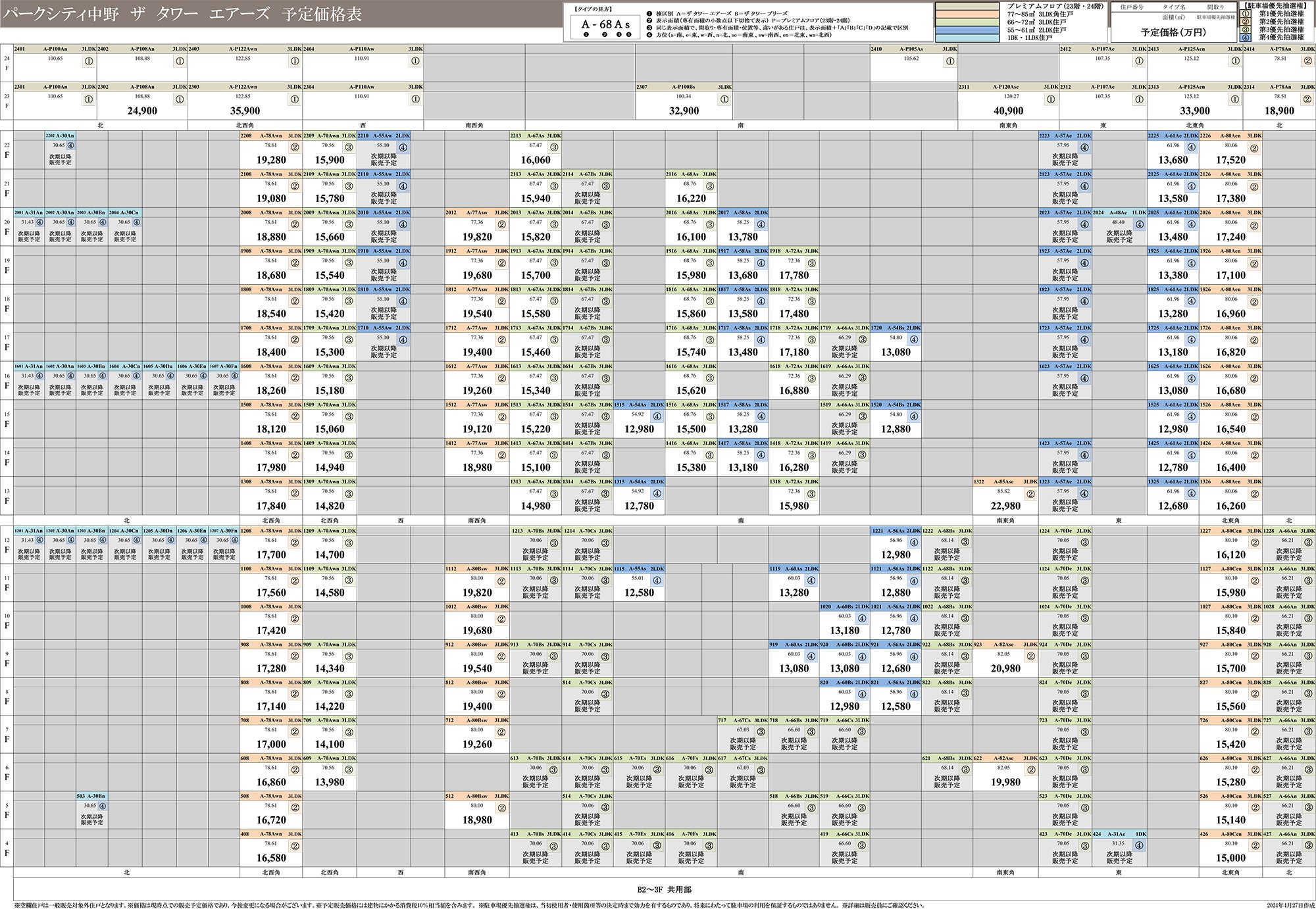
Task: Click the circled 3 icon in unit 2209
Action: (349, 149)
